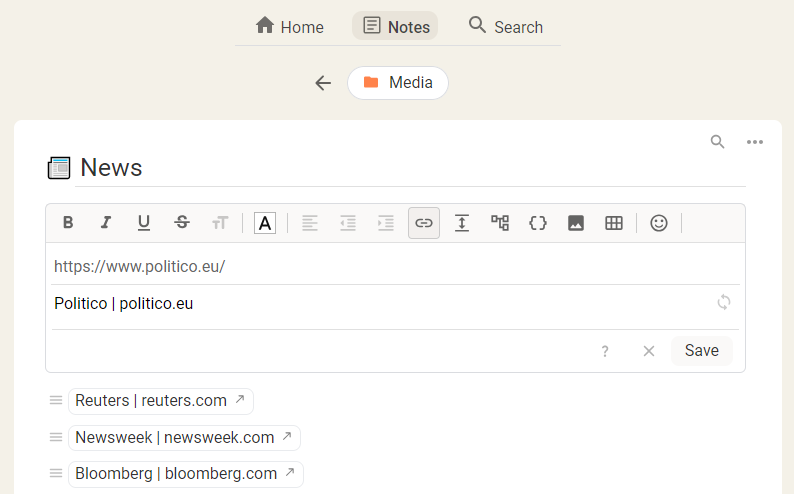Viewport: 794px width, 494px height.
Task: Search within the News note
Action: [717, 142]
